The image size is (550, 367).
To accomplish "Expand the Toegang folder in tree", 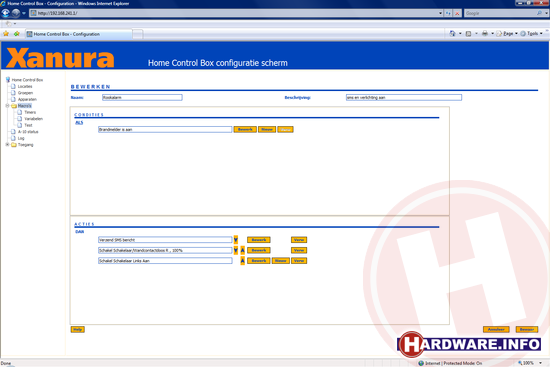I will tap(7, 145).
